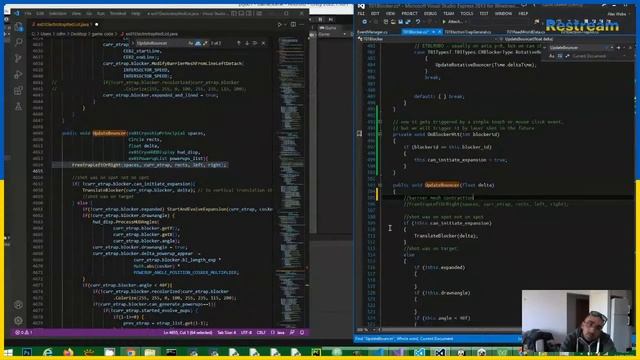Open the Java language mode selector in VS Code
Image resolution: width=640 pixels, height=360 pixels.
281,332
